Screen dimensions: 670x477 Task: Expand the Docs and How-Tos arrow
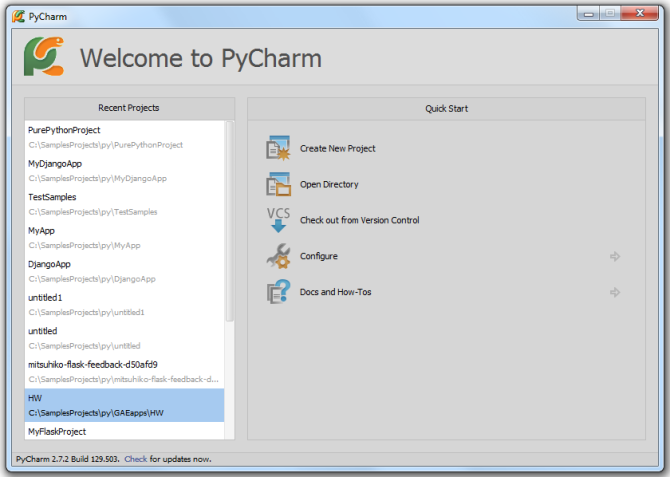(x=615, y=292)
